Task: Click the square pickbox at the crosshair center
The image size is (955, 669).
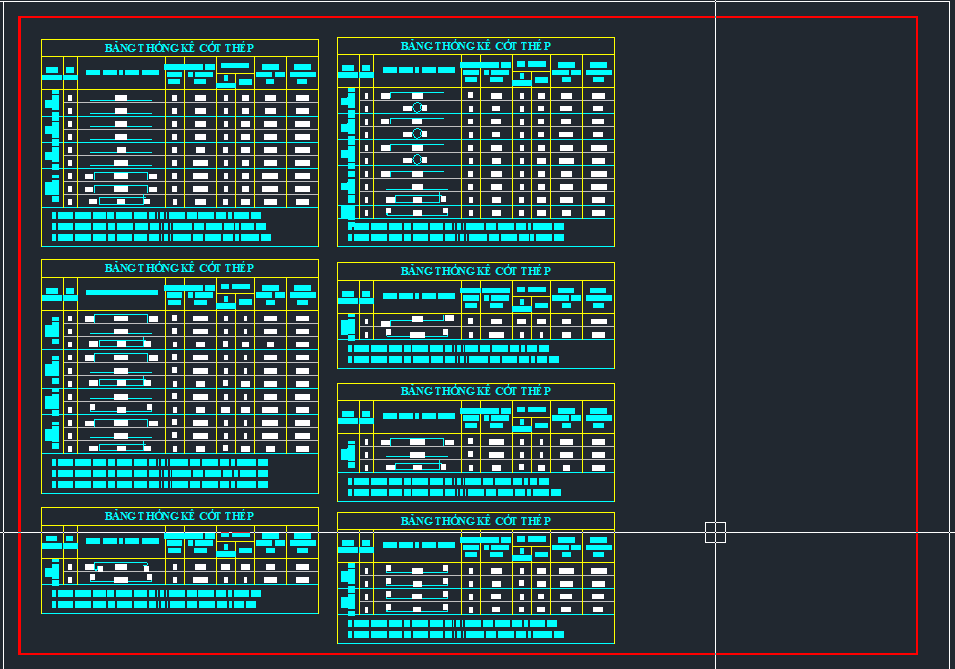Action: [x=715, y=532]
